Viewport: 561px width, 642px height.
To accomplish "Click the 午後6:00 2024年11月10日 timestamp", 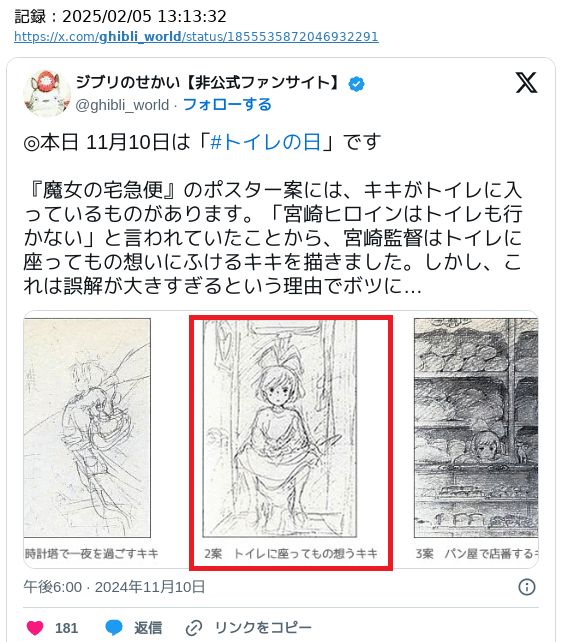I will pyautogui.click(x=114, y=587).
